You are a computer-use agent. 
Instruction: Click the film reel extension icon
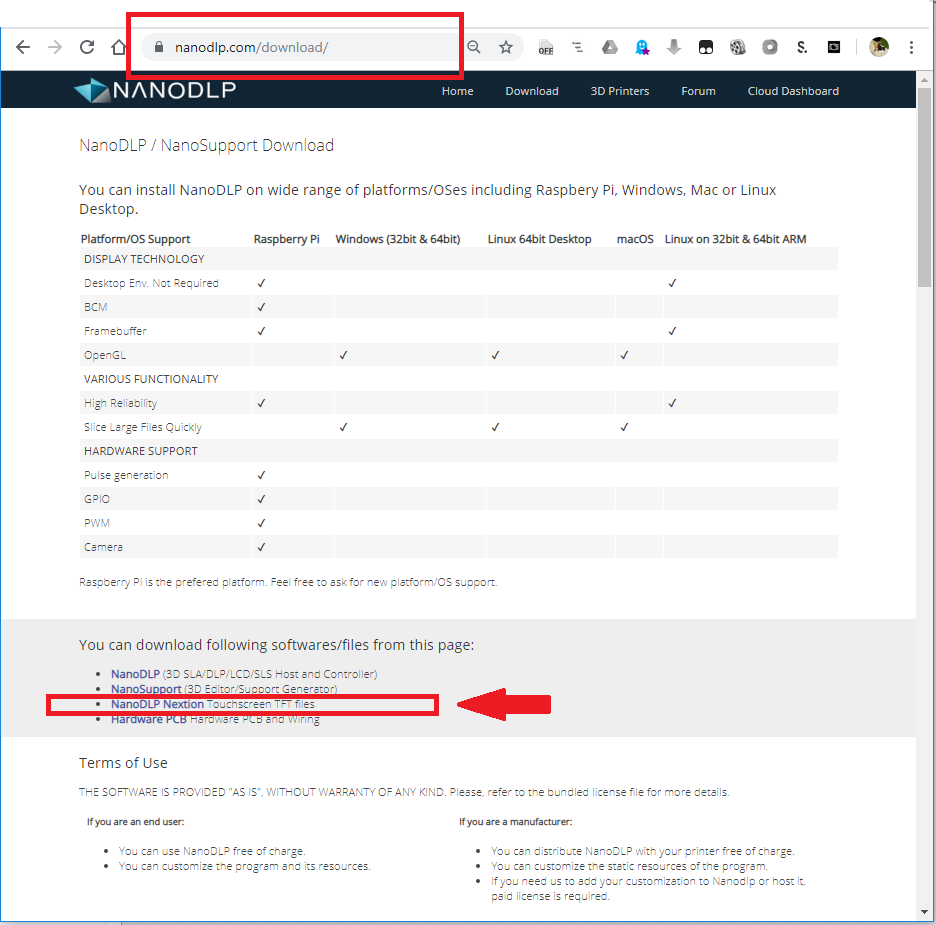(738, 47)
